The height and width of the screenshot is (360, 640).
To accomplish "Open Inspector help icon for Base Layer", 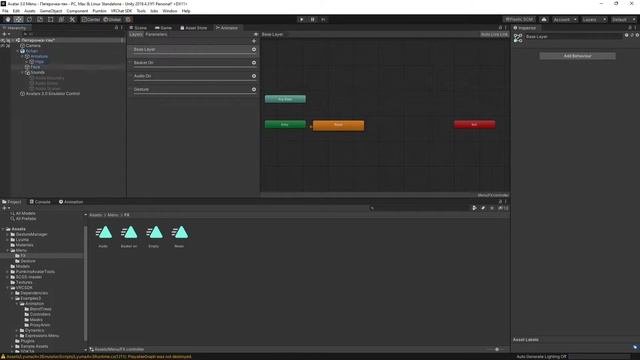I will pyautogui.click(x=627, y=36).
